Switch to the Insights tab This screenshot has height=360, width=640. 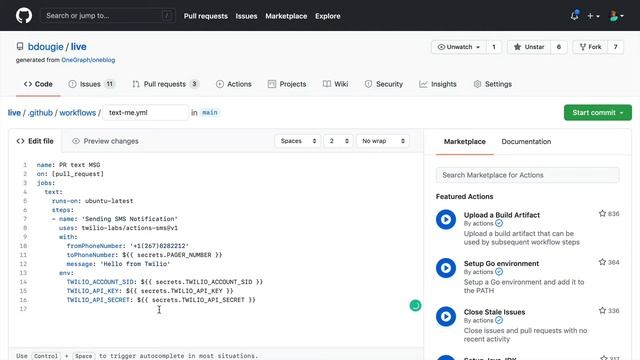pyautogui.click(x=438, y=84)
